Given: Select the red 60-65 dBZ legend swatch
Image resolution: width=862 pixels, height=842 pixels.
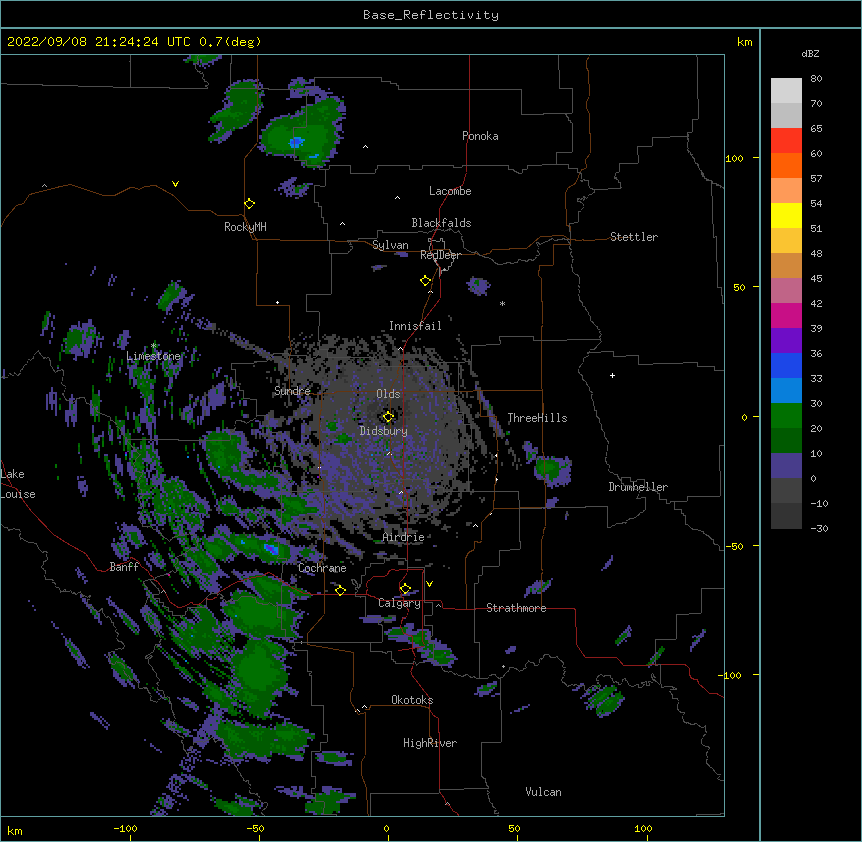Looking at the screenshot, I should tap(786, 141).
